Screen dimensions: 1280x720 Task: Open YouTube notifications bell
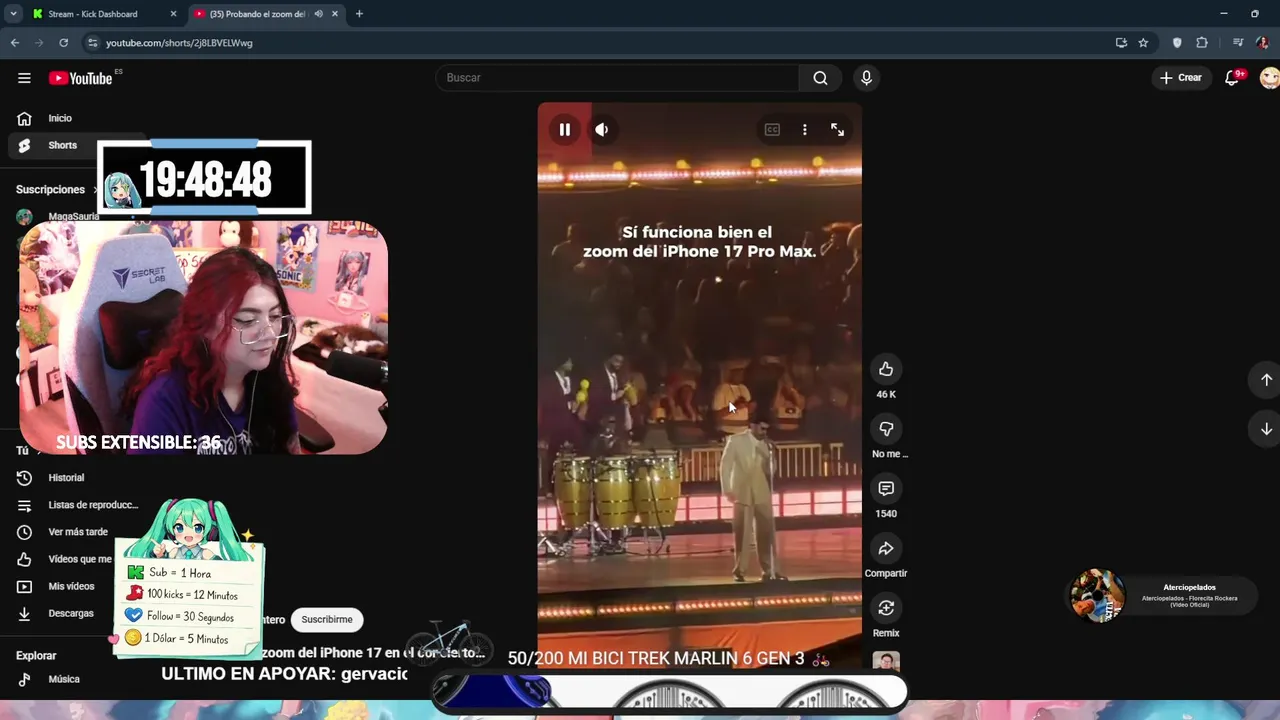(x=1233, y=78)
